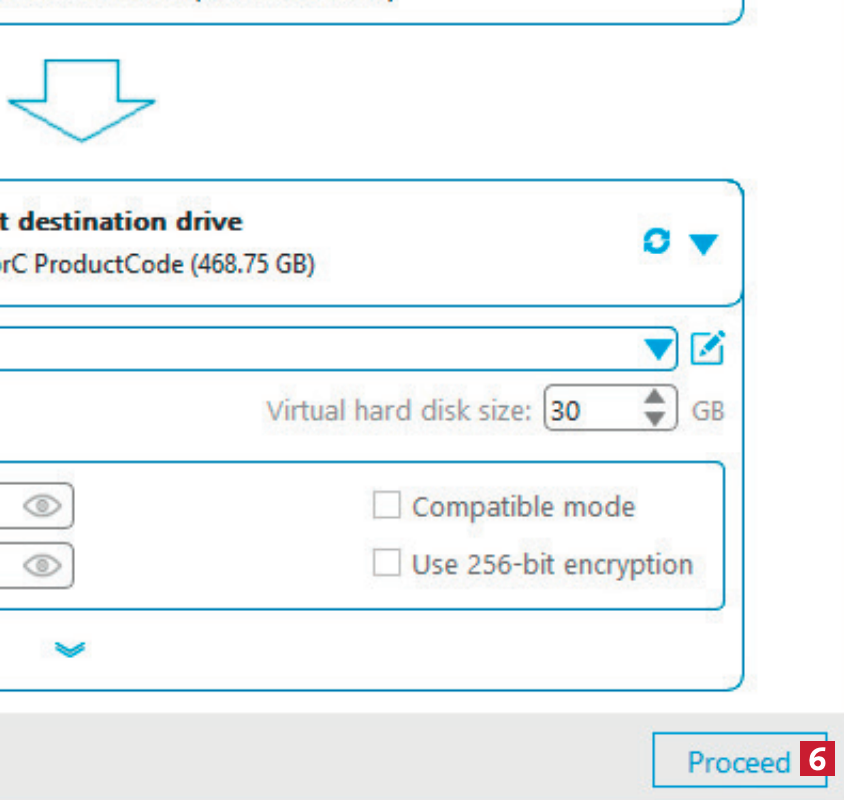Open the dropdown arrow beside the edit icon
Screen dimensions: 844x800
pyautogui.click(x=657, y=349)
